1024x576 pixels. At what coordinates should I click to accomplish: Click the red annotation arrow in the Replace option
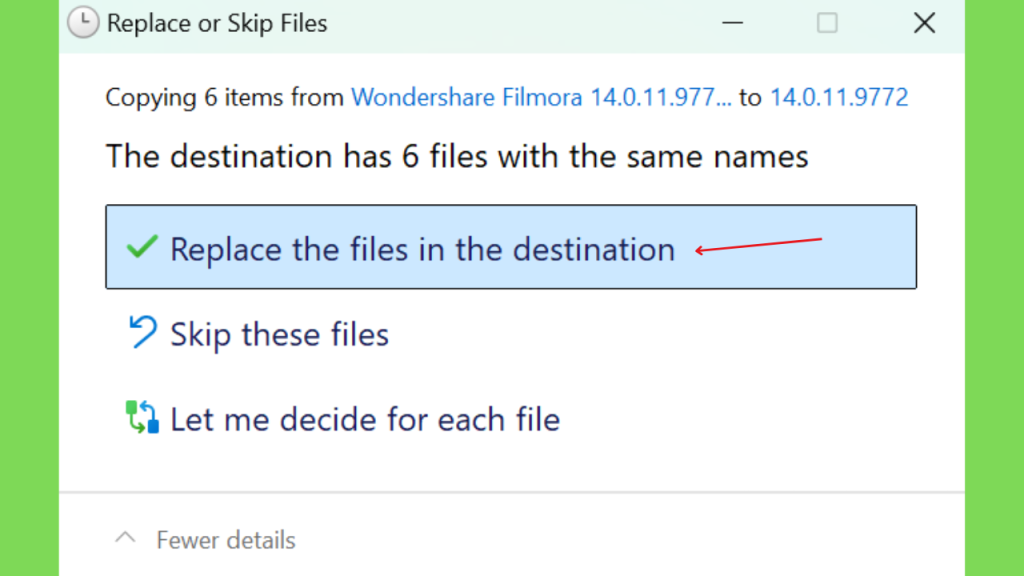[758, 246]
